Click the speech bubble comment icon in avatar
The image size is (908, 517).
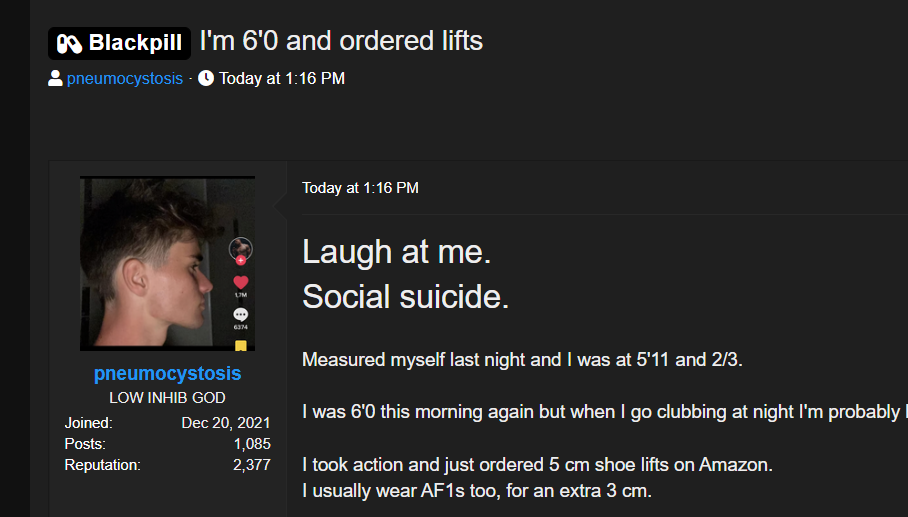click(x=240, y=314)
